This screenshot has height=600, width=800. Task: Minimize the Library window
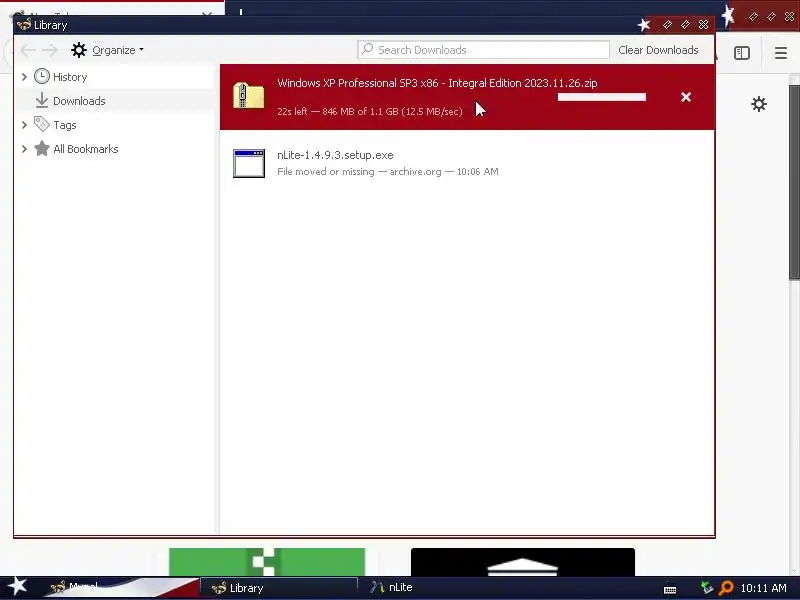667,24
